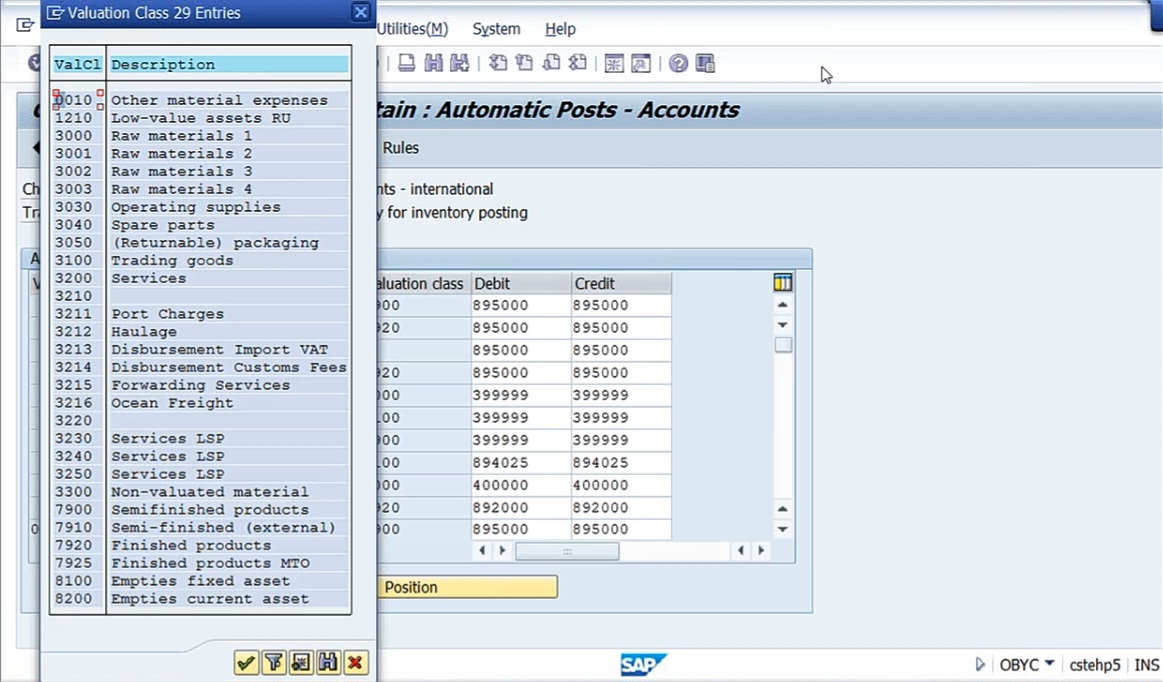Screen dimensions: 1163x682
Task: Click the Position button
Action: (467, 587)
